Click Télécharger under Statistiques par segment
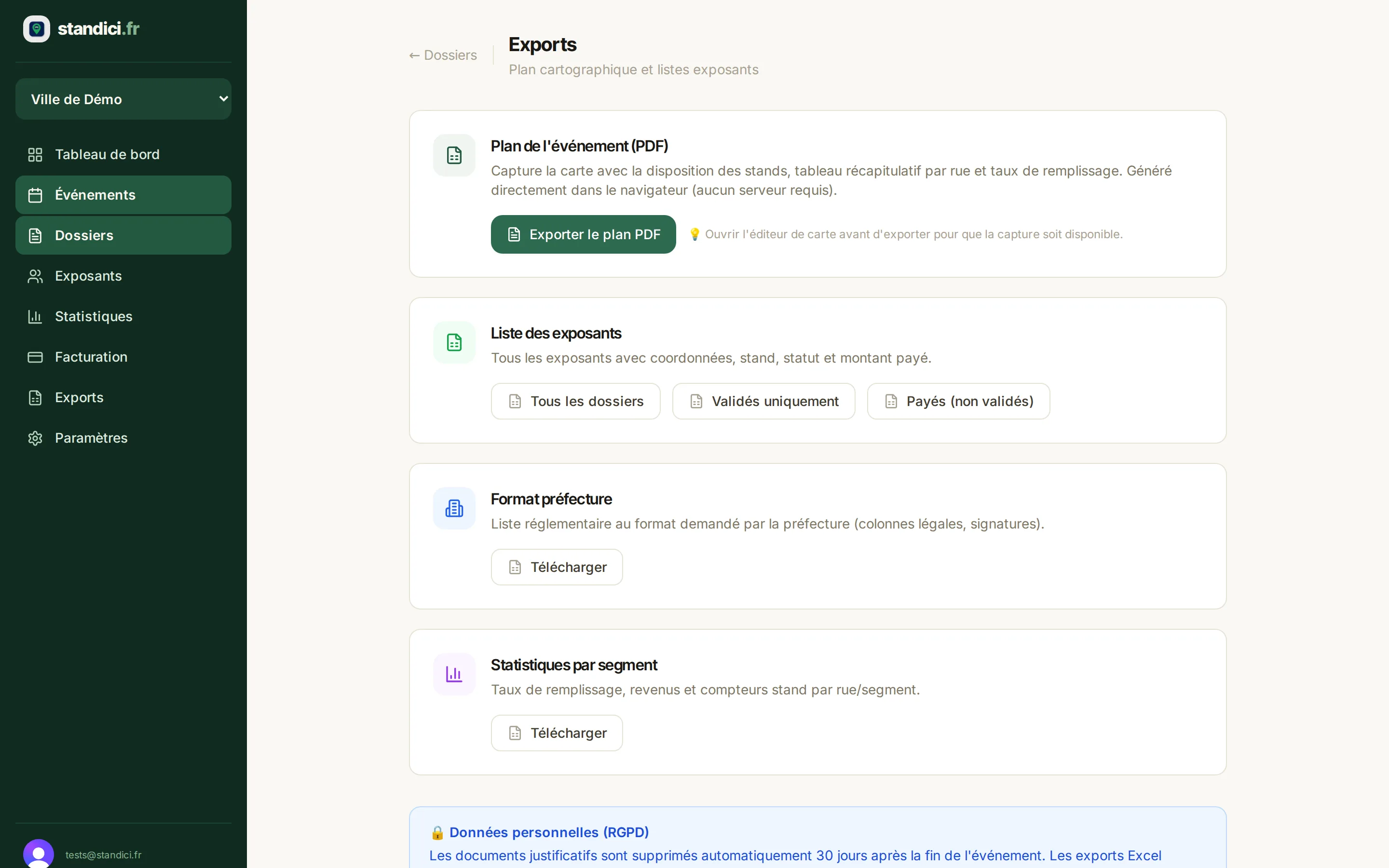Viewport: 1389px width, 868px height. 556,733
